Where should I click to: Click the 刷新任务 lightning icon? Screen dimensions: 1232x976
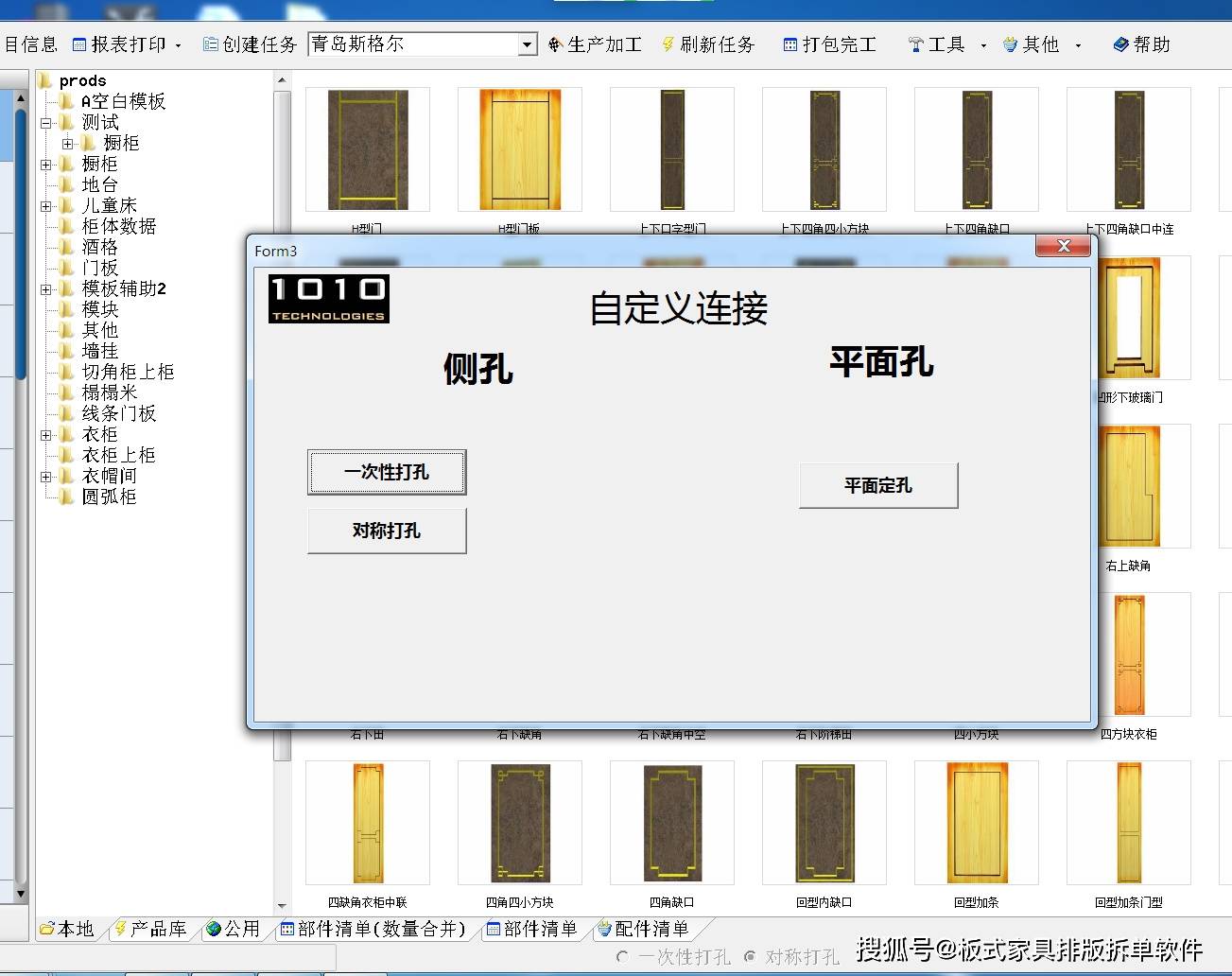click(x=668, y=44)
